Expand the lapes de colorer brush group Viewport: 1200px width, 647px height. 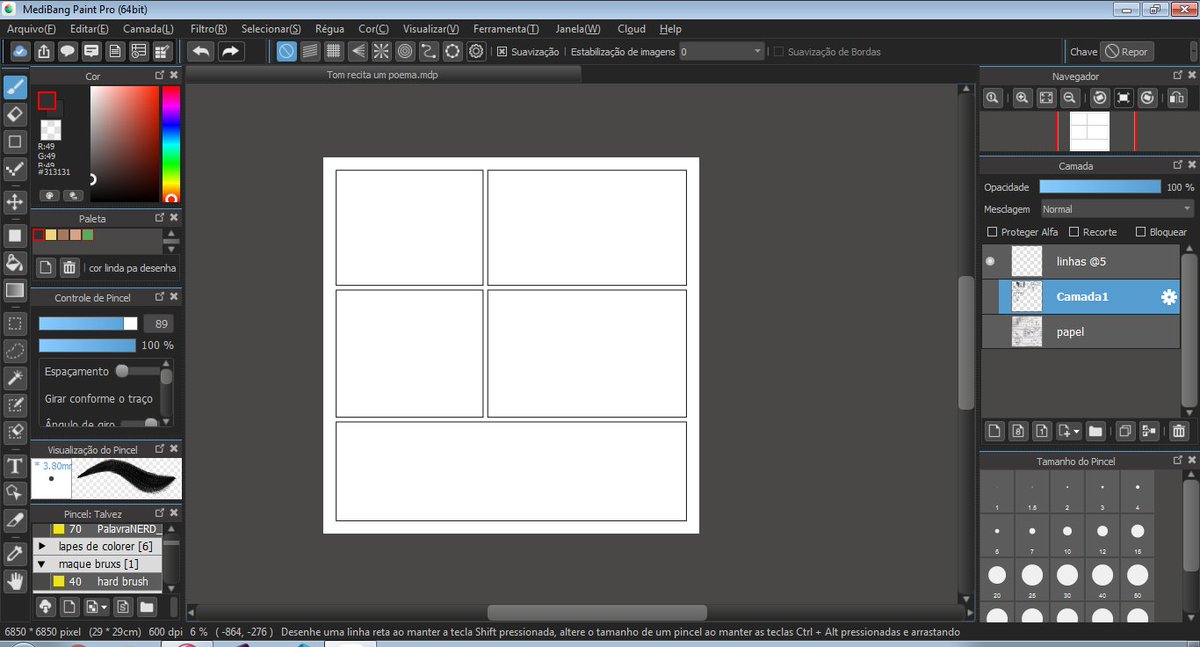point(42,546)
